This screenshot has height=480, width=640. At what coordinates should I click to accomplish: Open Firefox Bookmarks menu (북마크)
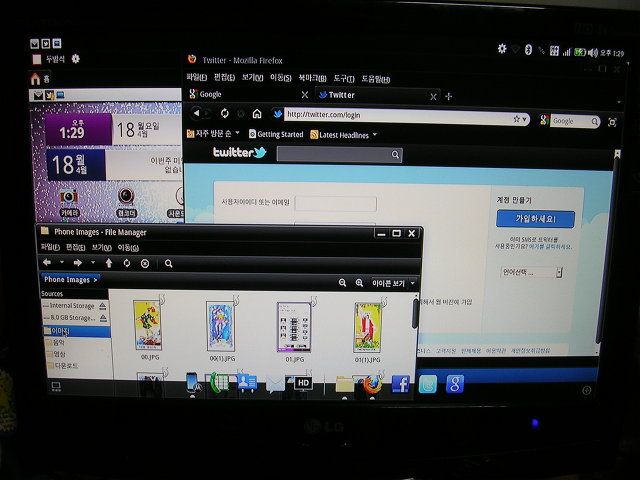[x=312, y=78]
